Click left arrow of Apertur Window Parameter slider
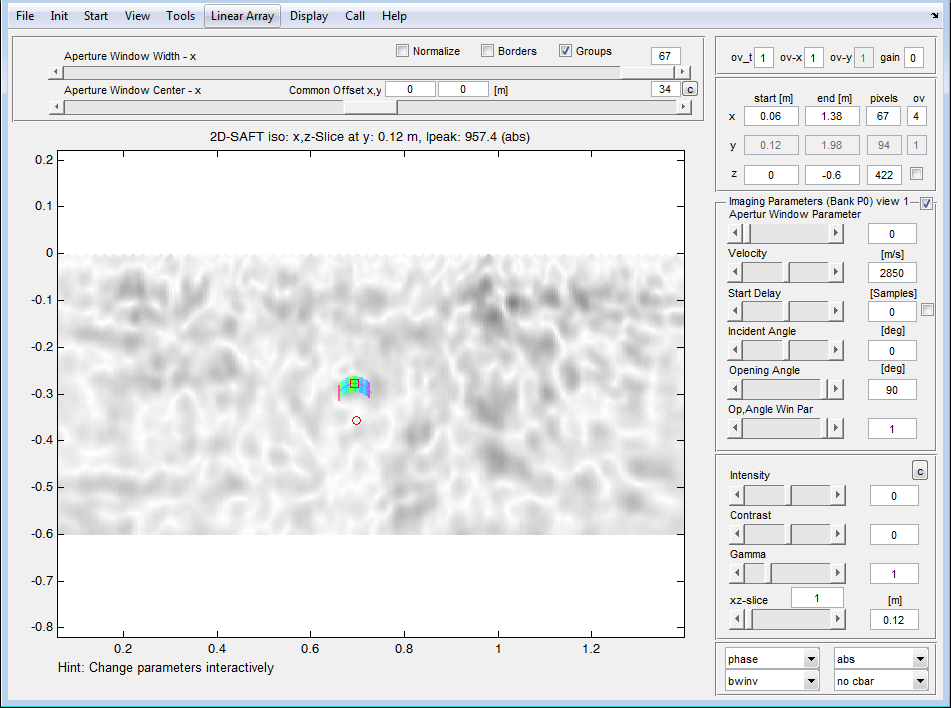 click(735, 233)
